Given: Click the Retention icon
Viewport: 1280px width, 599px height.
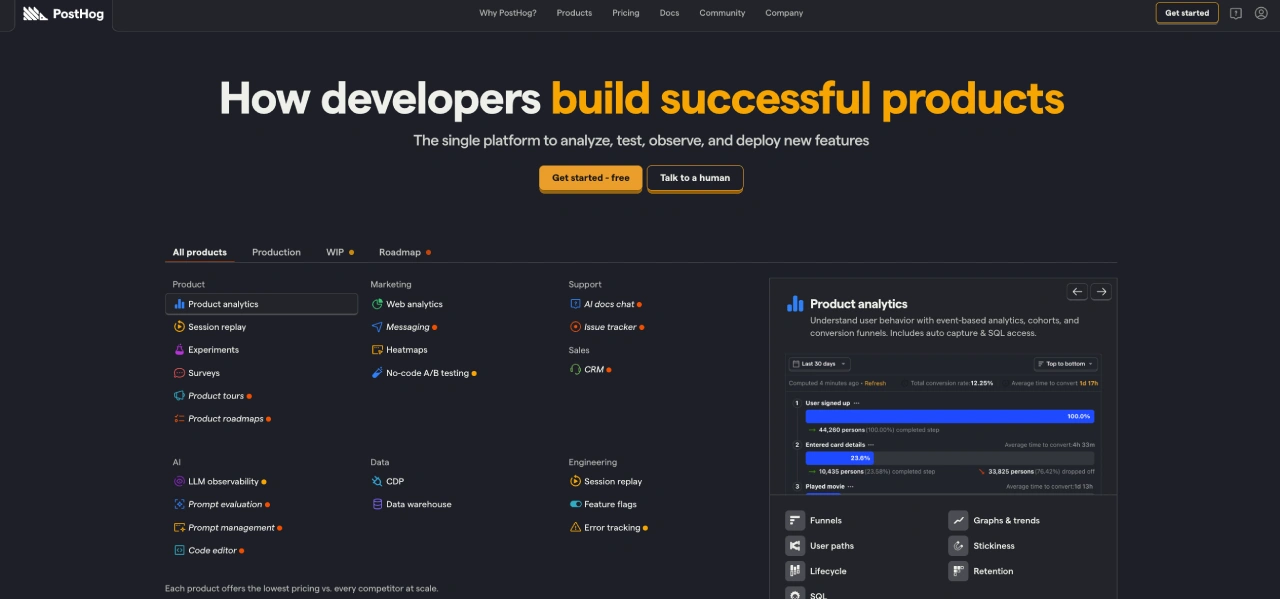Looking at the screenshot, I should pos(958,571).
